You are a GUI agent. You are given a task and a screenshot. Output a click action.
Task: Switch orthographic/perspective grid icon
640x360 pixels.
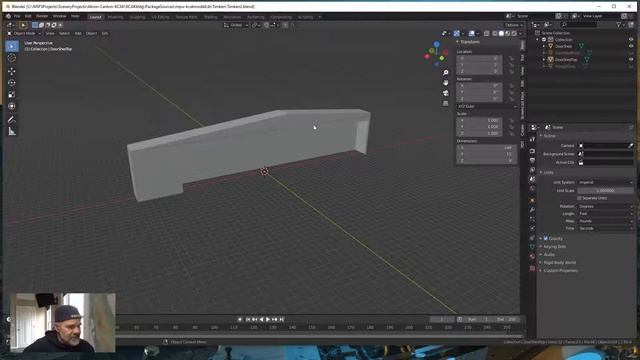(x=445, y=103)
